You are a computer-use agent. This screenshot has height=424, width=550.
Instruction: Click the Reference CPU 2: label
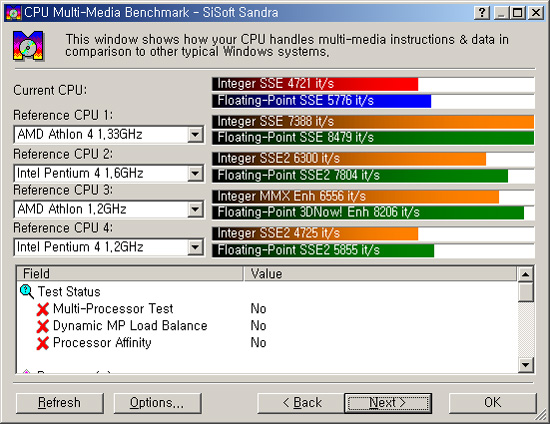pos(63,154)
